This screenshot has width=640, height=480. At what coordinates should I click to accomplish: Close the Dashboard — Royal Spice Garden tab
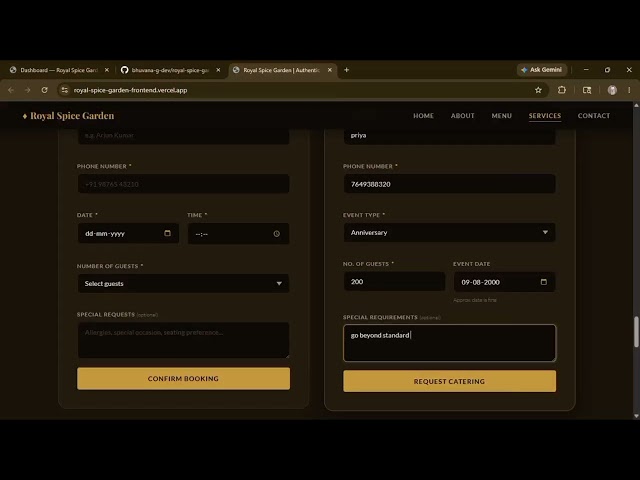(x=107, y=70)
